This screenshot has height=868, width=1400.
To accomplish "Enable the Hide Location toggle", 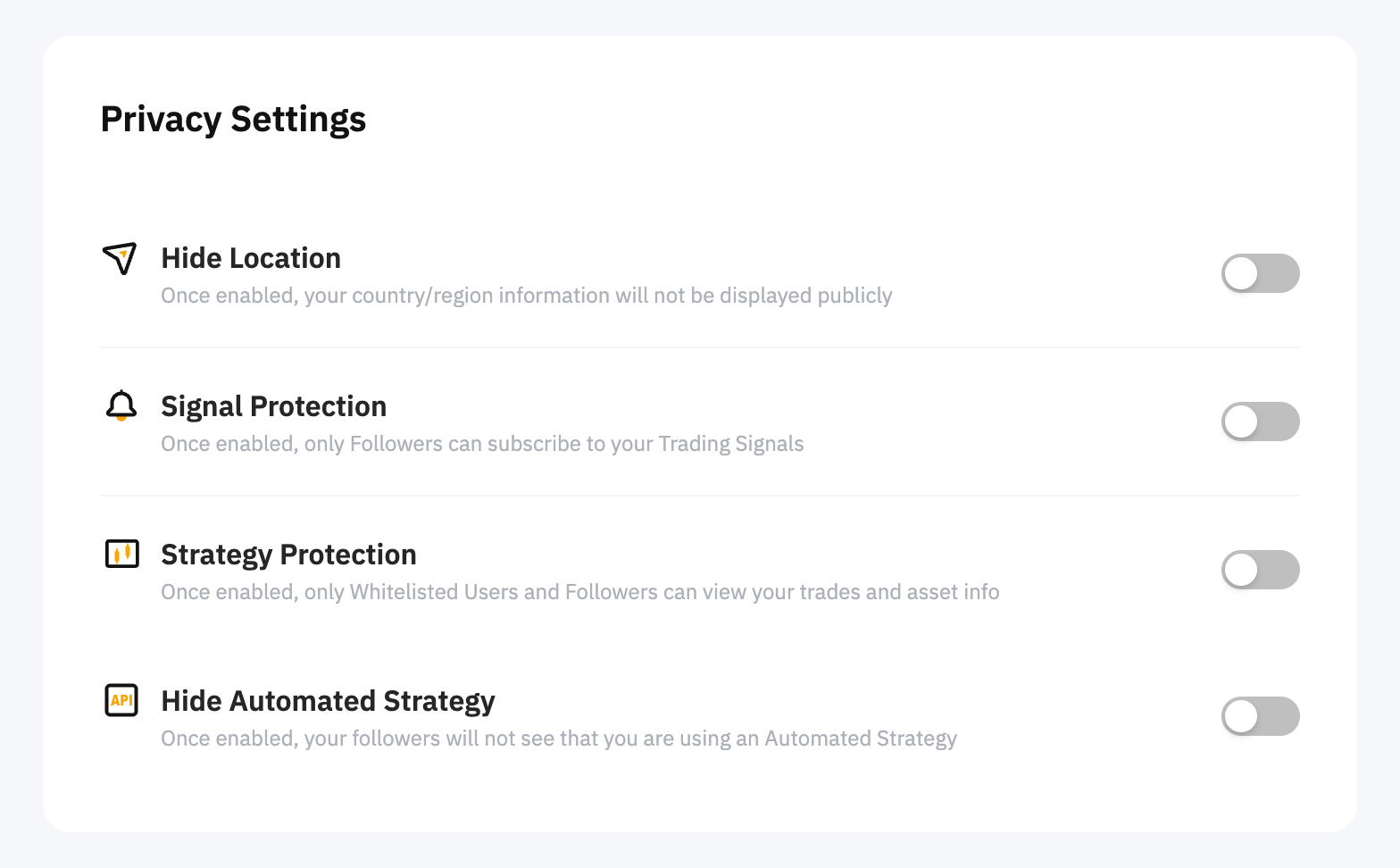I will click(1260, 273).
